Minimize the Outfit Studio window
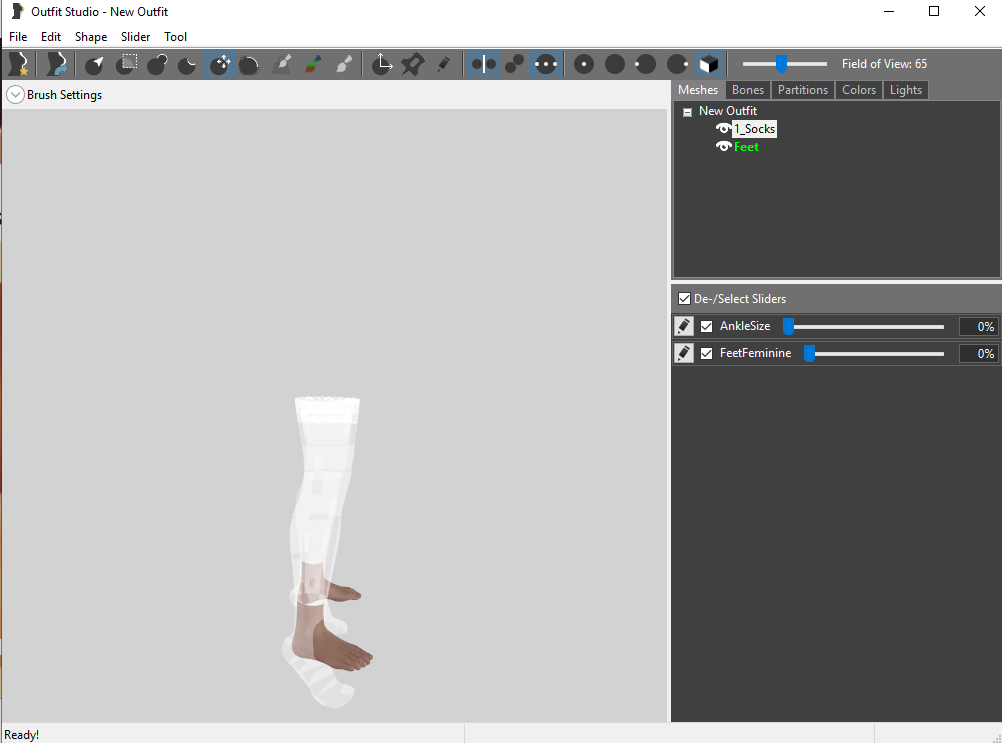Screen dimensions: 1002x743 tap(888, 11)
